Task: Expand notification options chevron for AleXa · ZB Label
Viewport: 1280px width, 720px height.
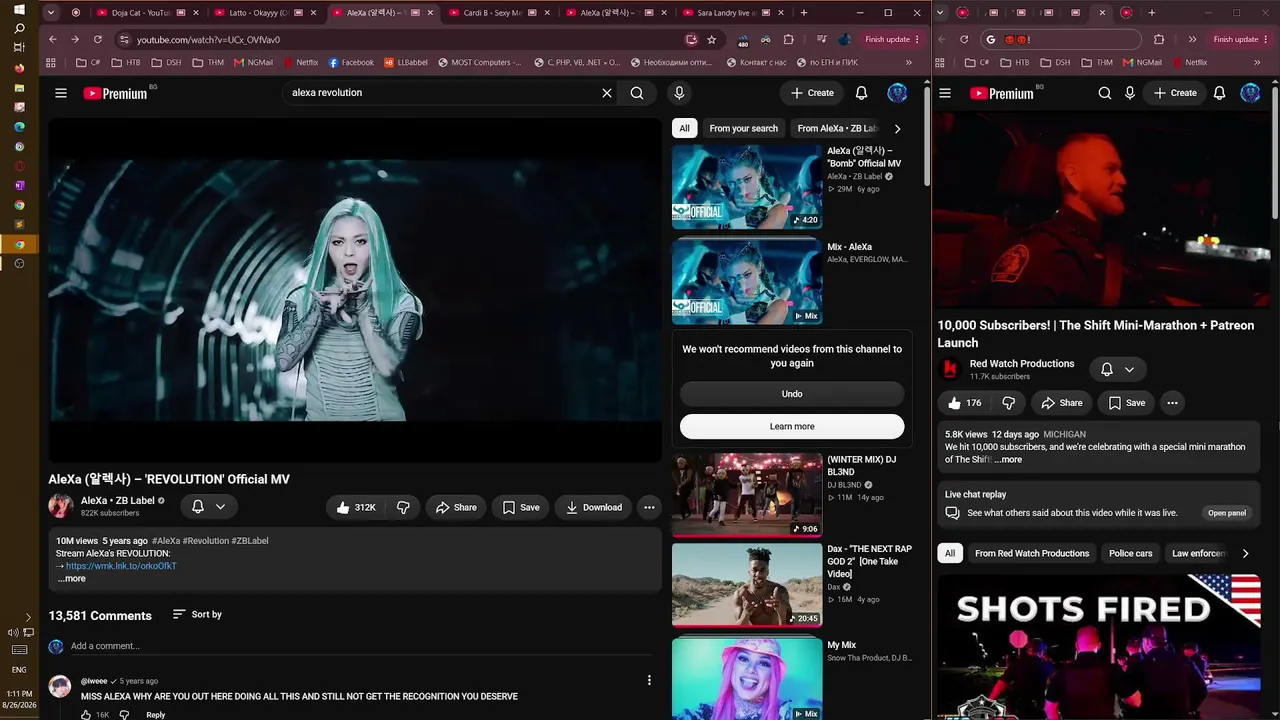Action: pyautogui.click(x=220, y=507)
